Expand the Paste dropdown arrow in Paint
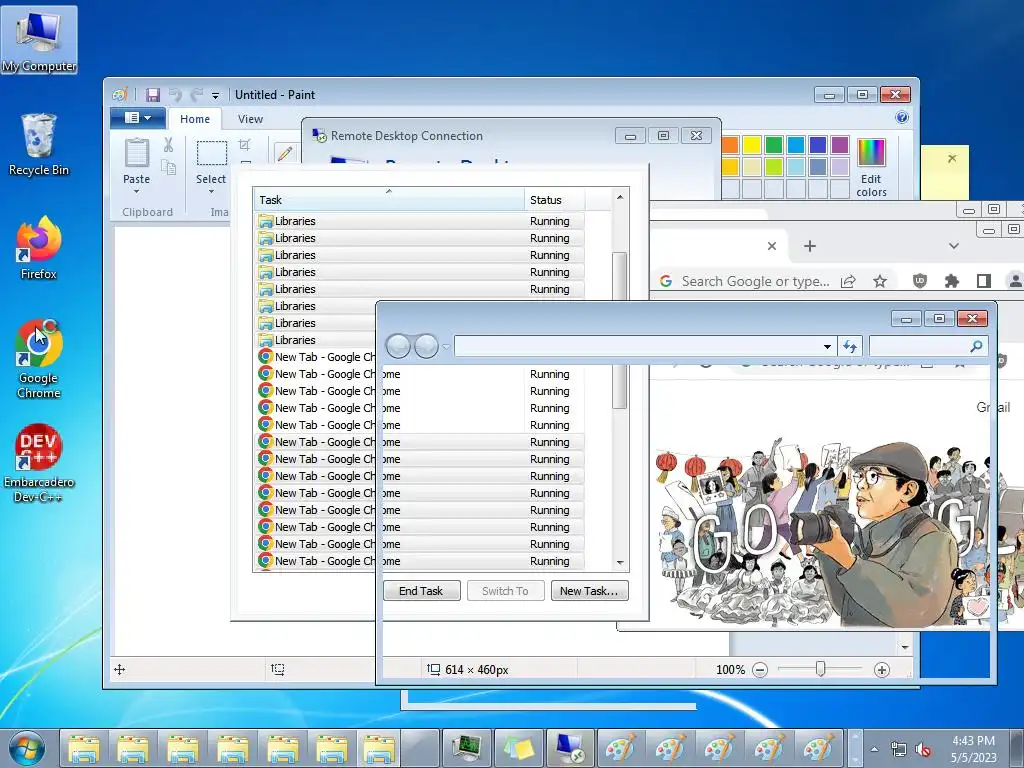 [136, 191]
